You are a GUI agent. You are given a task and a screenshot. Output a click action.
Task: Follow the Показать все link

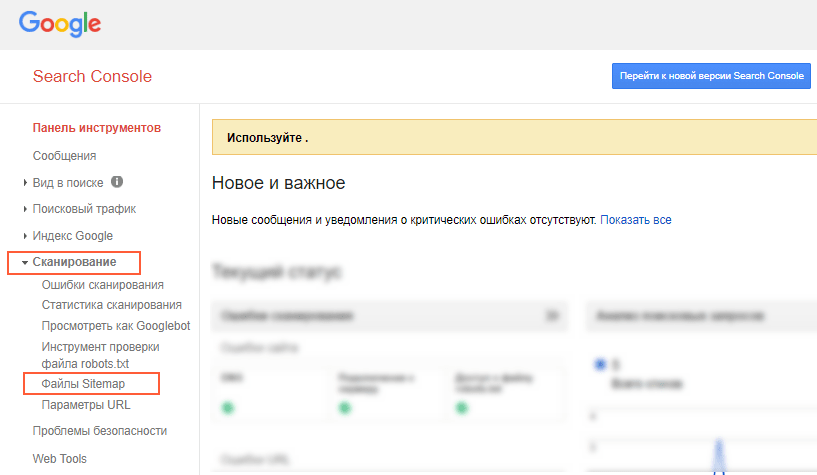tap(636, 220)
